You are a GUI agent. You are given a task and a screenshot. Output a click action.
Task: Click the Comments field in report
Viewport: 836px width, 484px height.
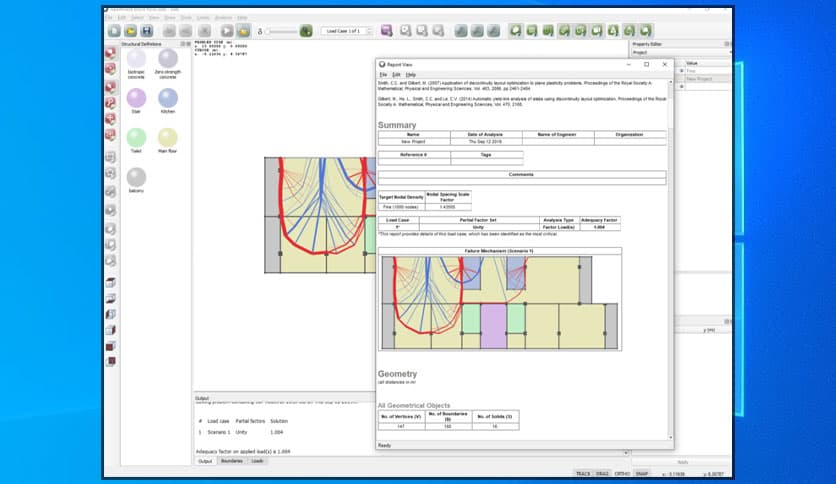tap(521, 181)
